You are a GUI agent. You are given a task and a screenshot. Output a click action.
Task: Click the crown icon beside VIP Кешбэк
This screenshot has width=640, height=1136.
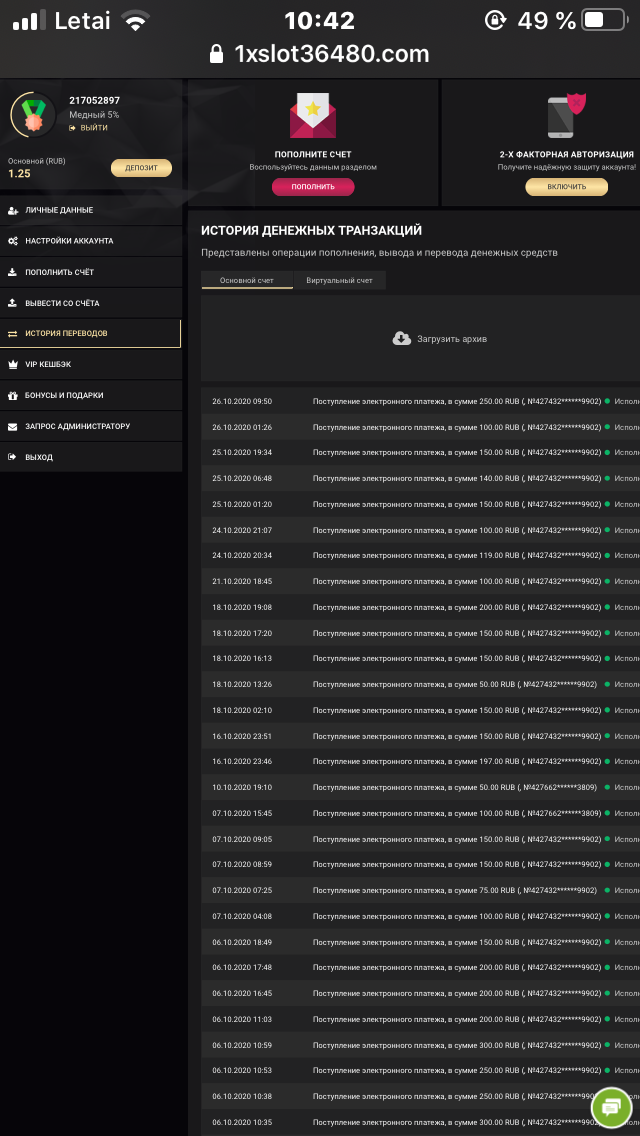point(12,365)
